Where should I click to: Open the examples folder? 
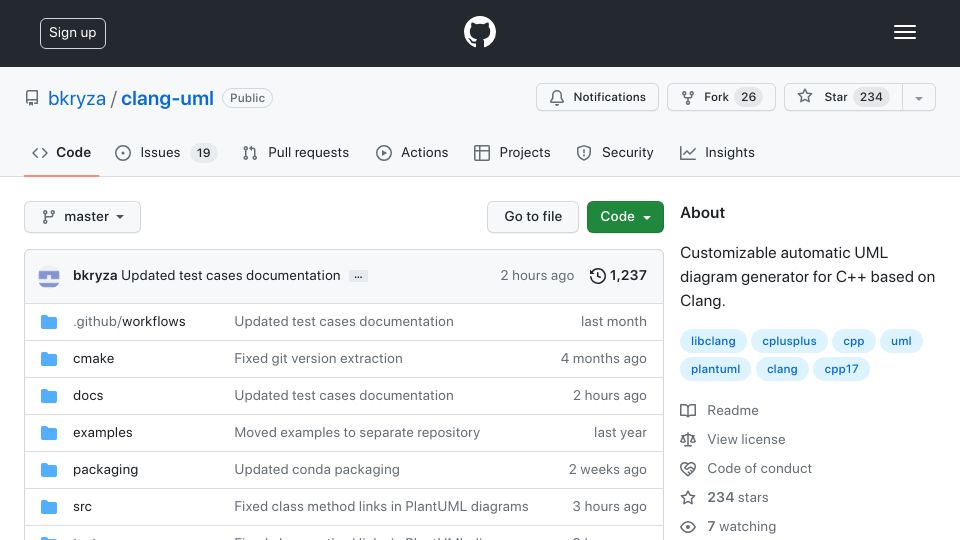coord(103,432)
